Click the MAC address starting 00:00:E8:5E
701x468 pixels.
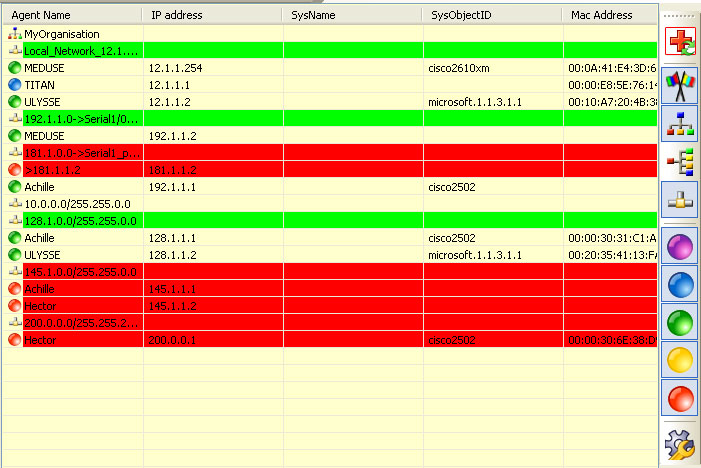pos(612,85)
